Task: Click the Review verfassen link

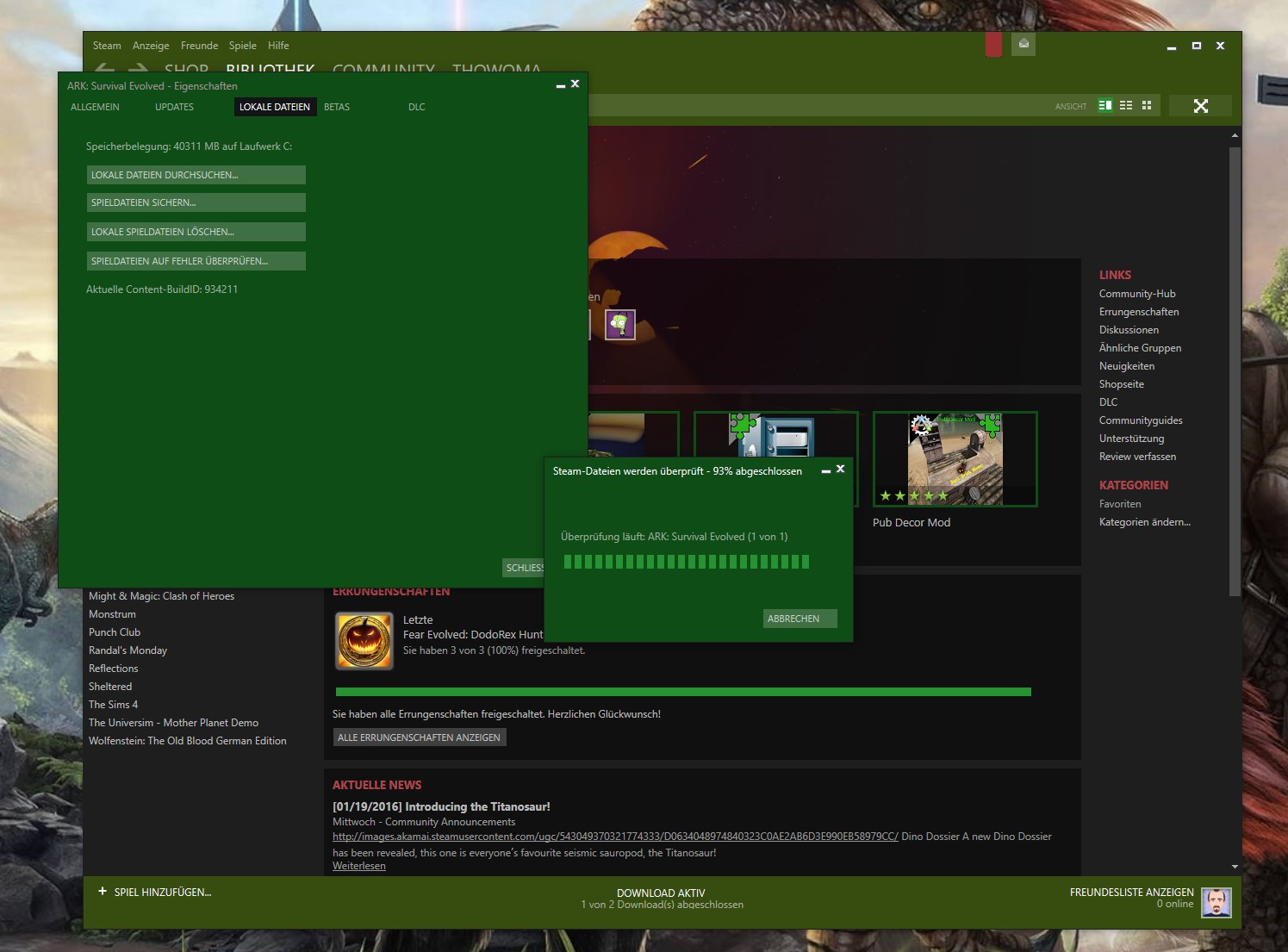Action: click(1137, 457)
